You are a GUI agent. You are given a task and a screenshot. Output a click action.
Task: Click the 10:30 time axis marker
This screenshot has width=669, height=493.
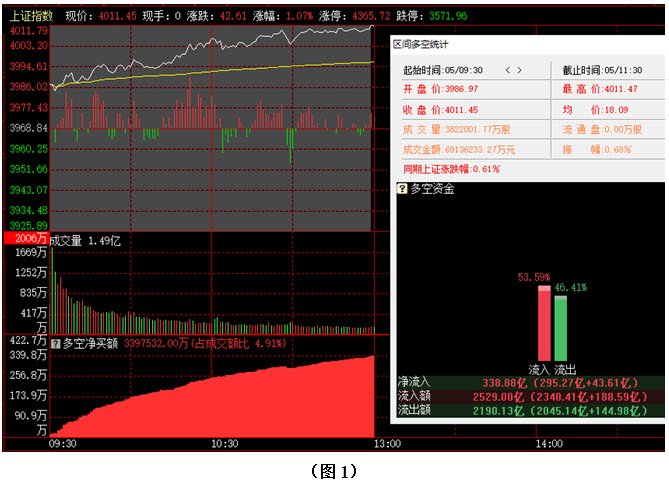click(x=224, y=443)
